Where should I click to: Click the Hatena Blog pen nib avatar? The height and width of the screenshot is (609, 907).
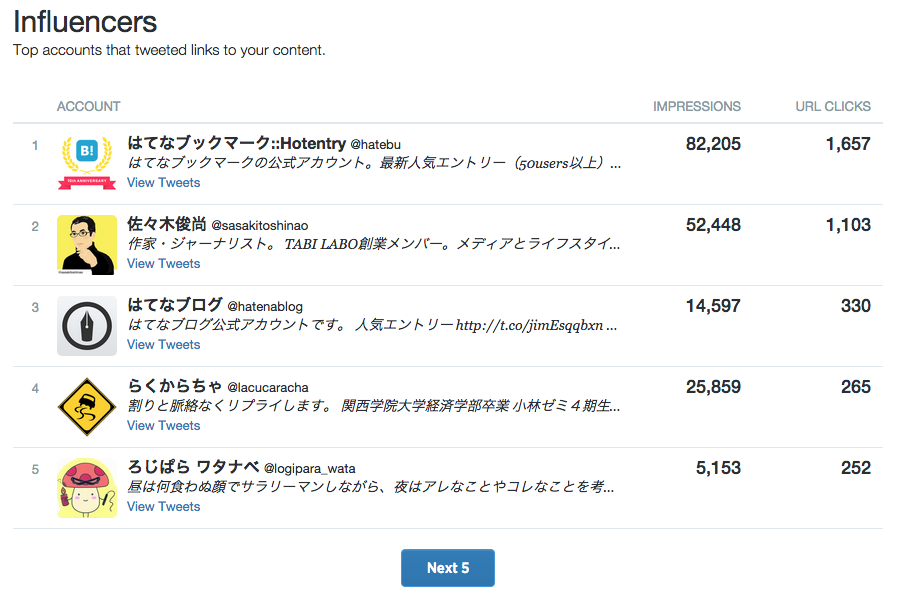coord(87,325)
